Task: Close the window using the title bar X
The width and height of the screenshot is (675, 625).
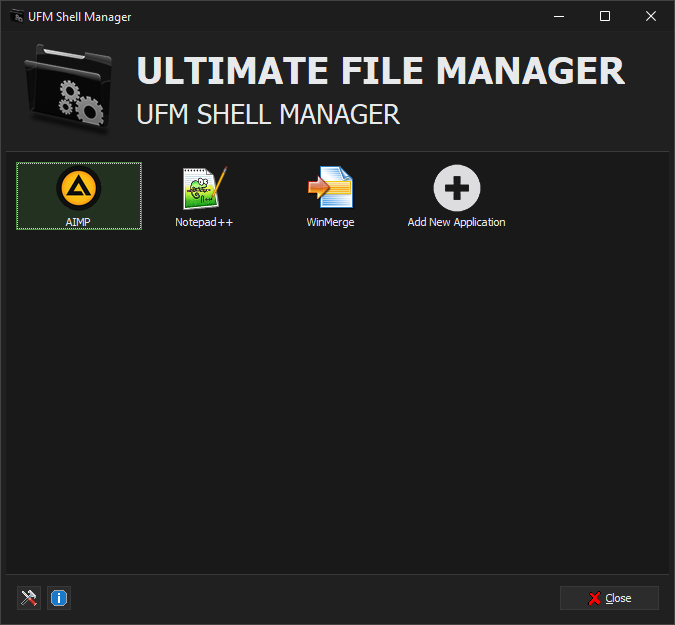Action: 651,16
